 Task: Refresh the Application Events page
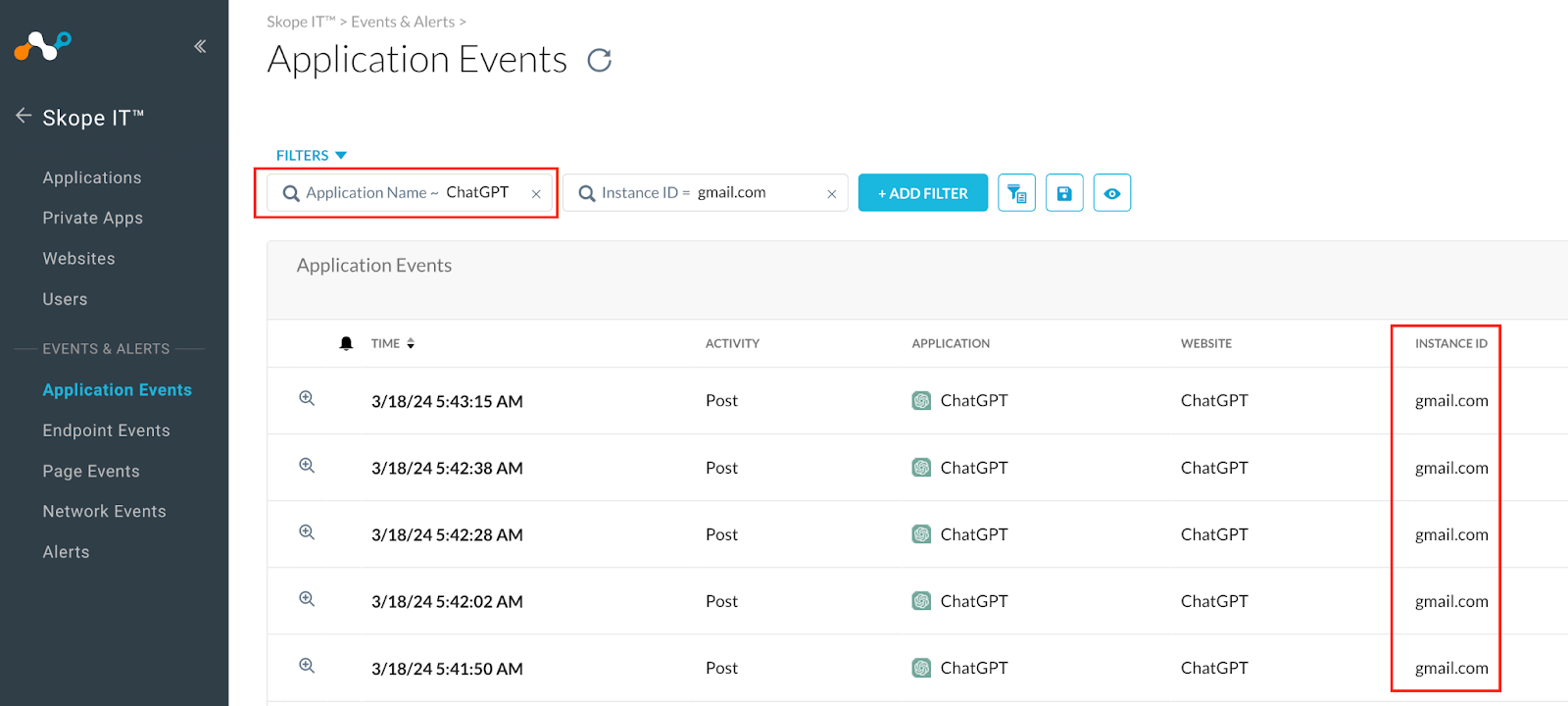coord(600,61)
